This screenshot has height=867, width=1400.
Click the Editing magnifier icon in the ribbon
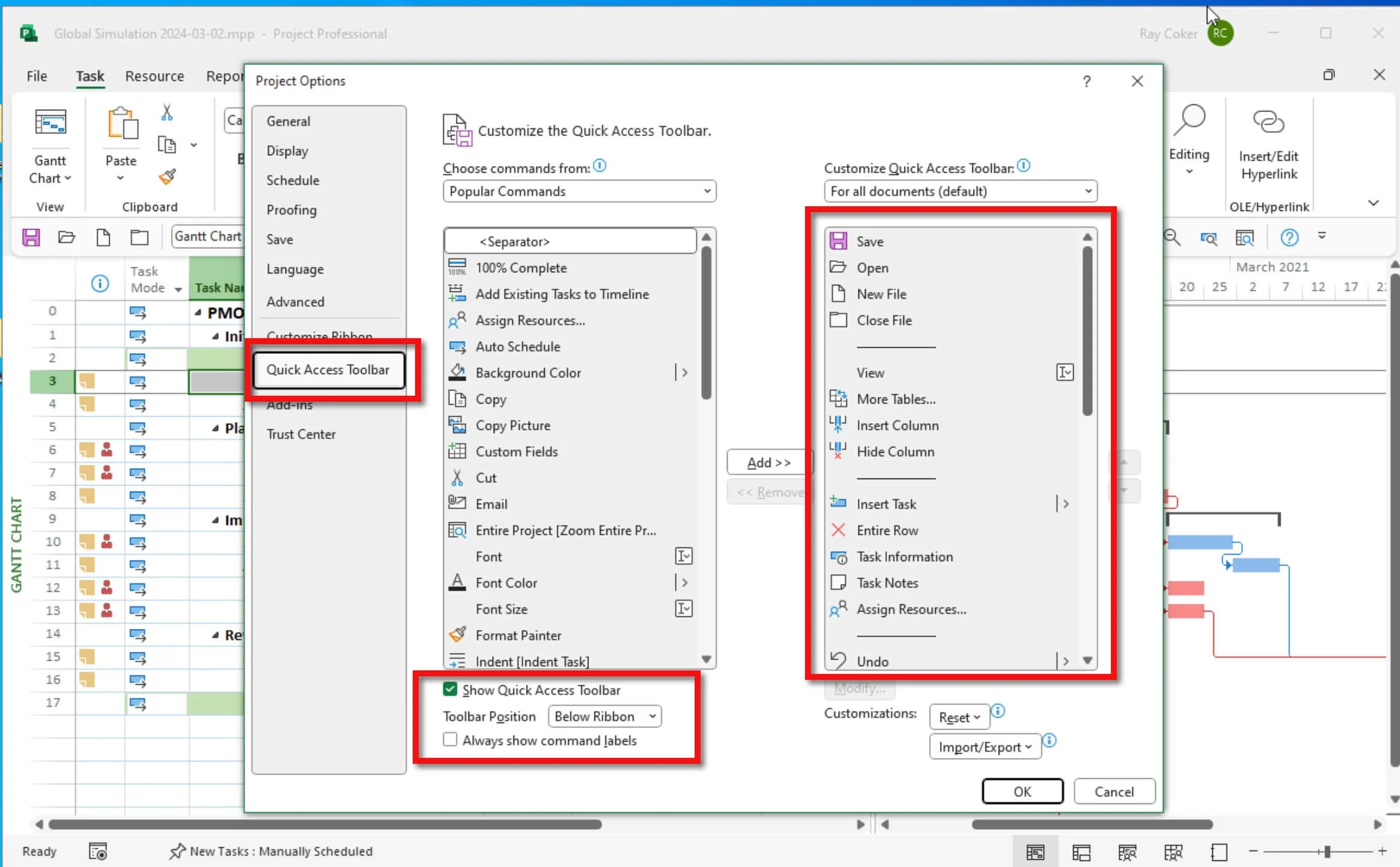1189,120
